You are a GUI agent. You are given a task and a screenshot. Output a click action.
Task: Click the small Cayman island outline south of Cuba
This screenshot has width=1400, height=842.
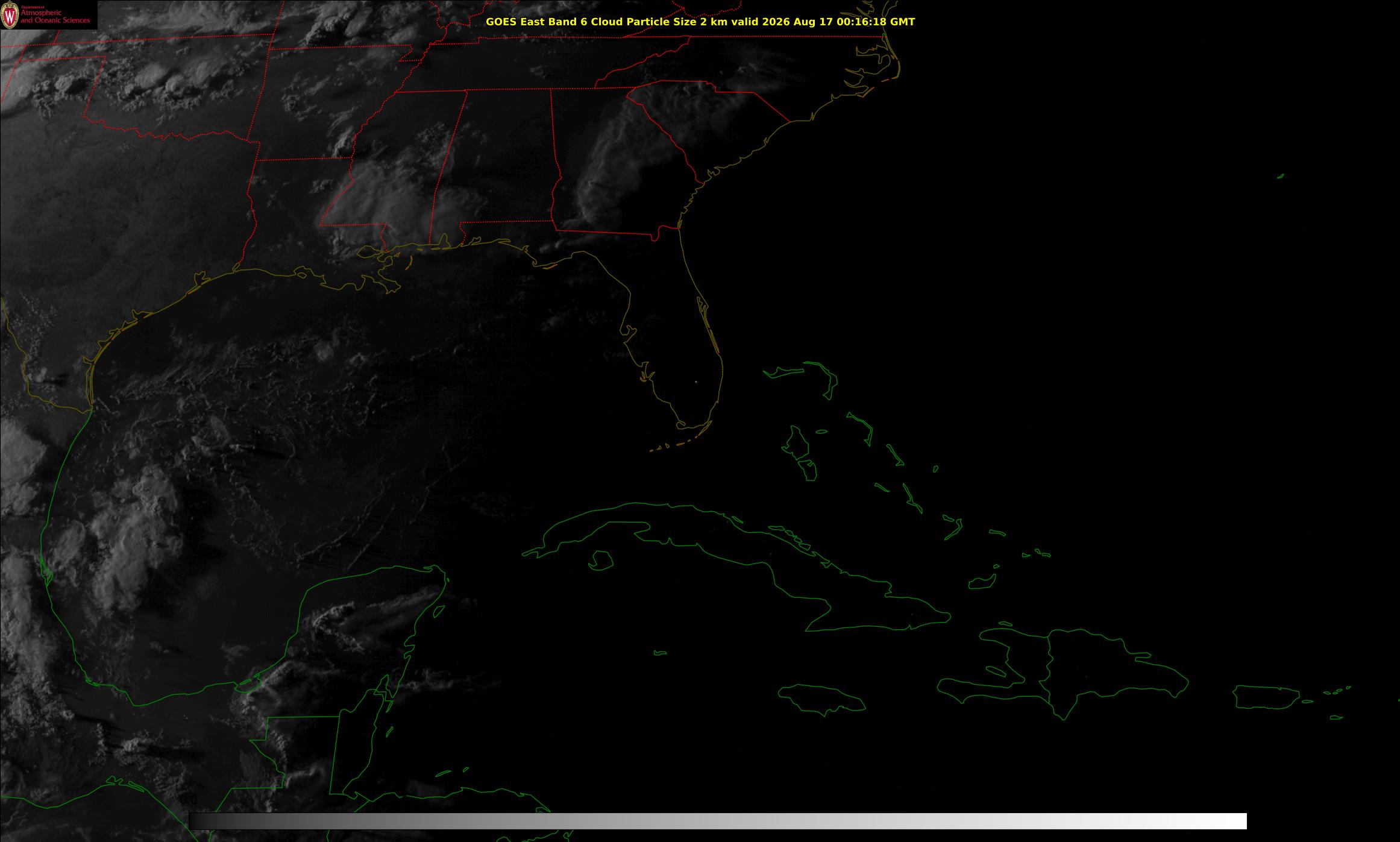click(661, 653)
